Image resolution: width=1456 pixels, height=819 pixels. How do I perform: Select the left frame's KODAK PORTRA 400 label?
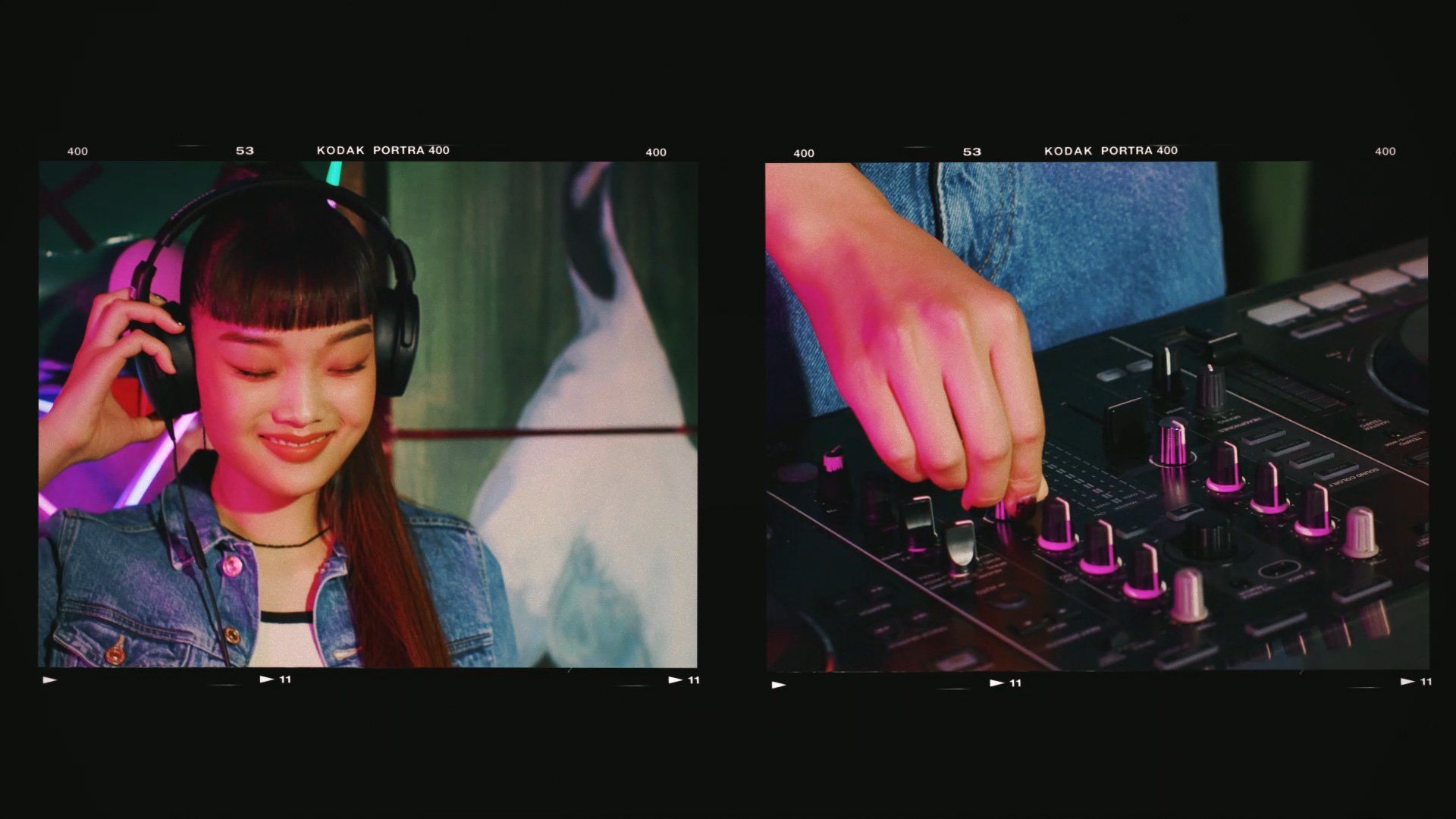pos(383,150)
